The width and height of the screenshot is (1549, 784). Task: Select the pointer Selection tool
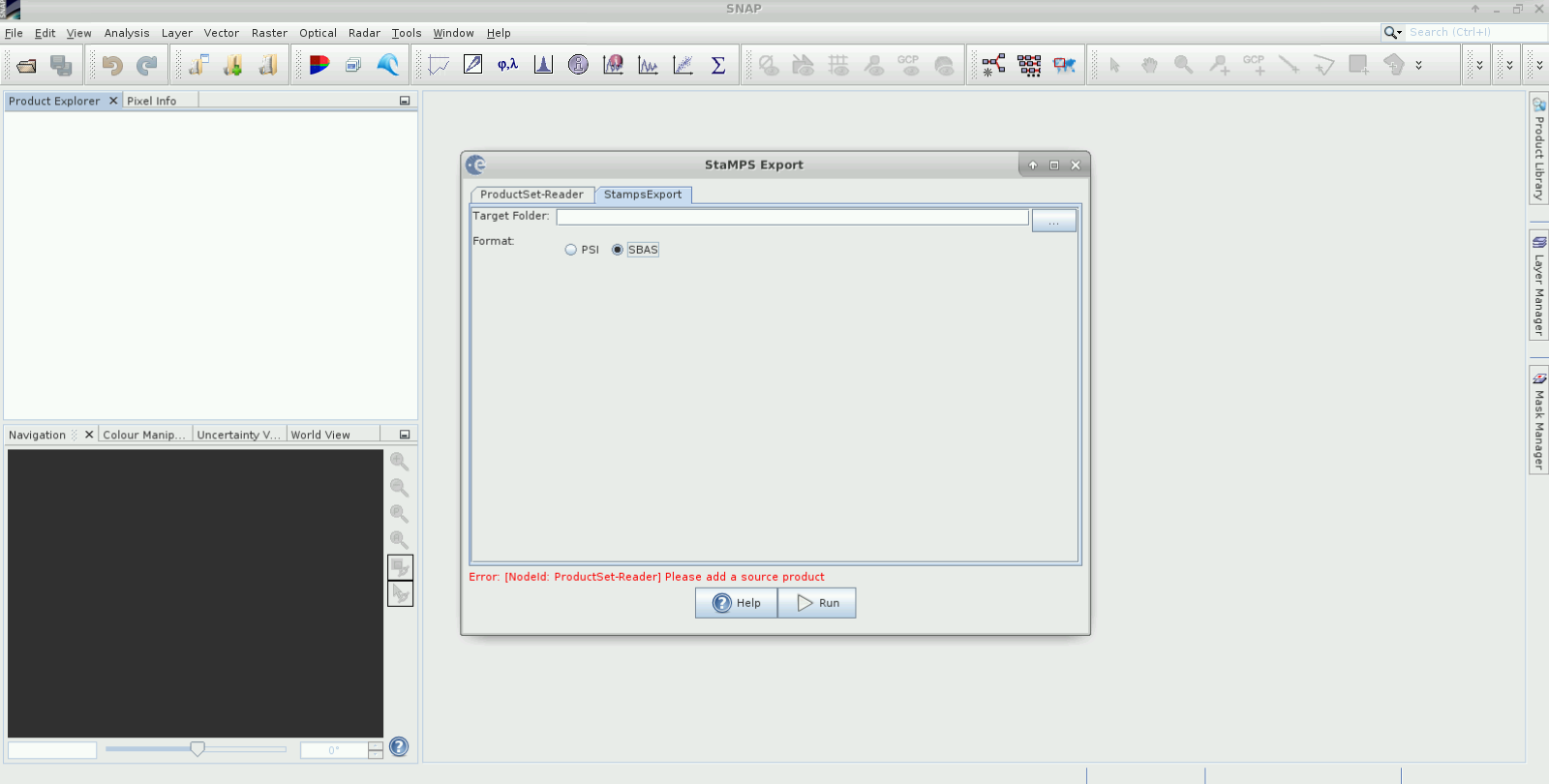1114,65
